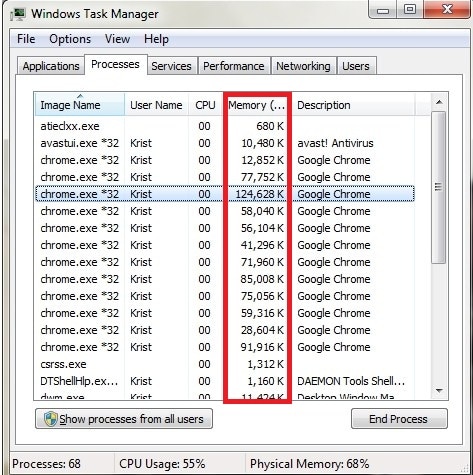Screen dimensions: 473x475
Task: Sort by CPU column header
Action: 205,105
